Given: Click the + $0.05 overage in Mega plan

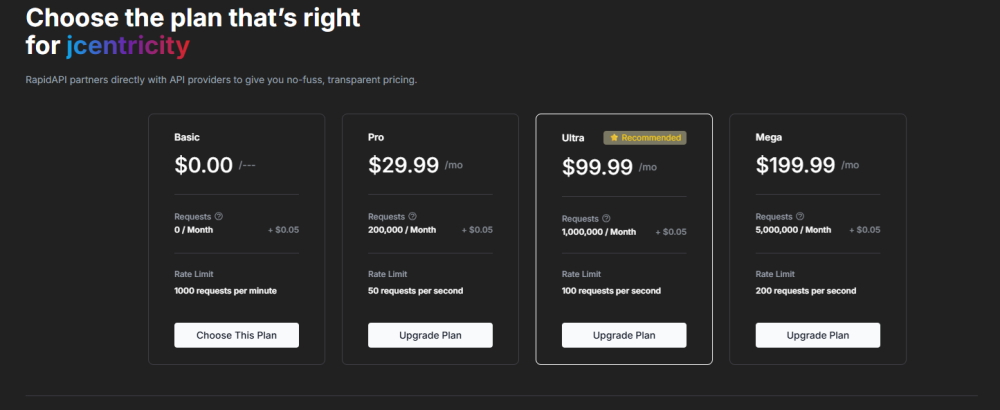Looking at the screenshot, I should pyautogui.click(x=865, y=230).
